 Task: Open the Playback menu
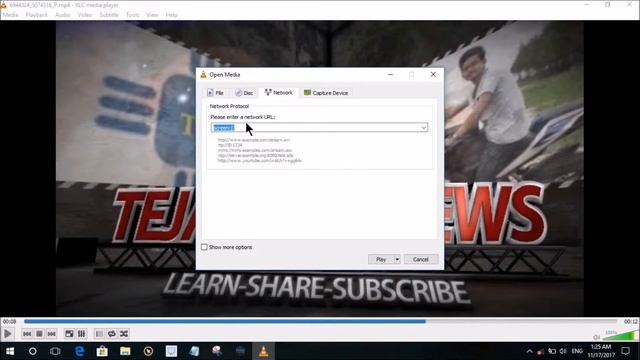[37, 15]
